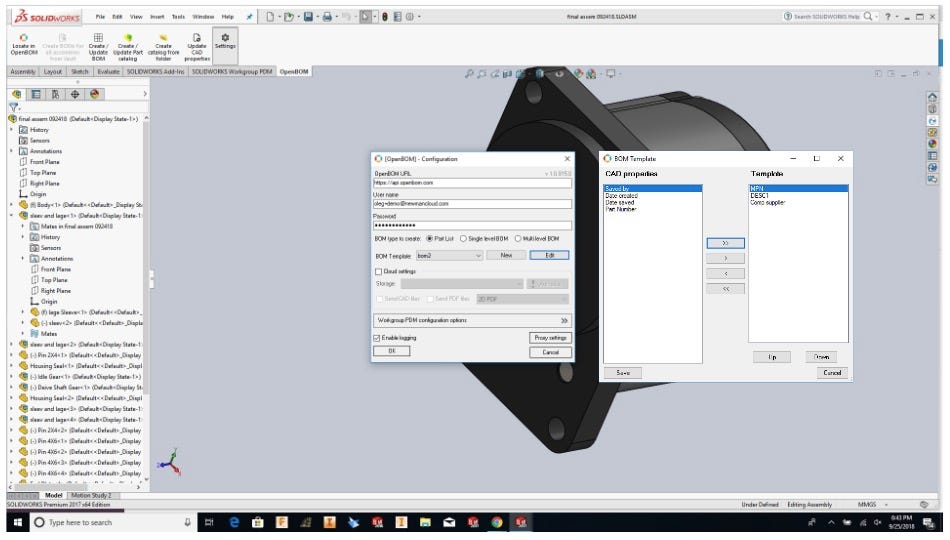Click move all right >> button
Screen dimensions: 950x540
pos(725,243)
